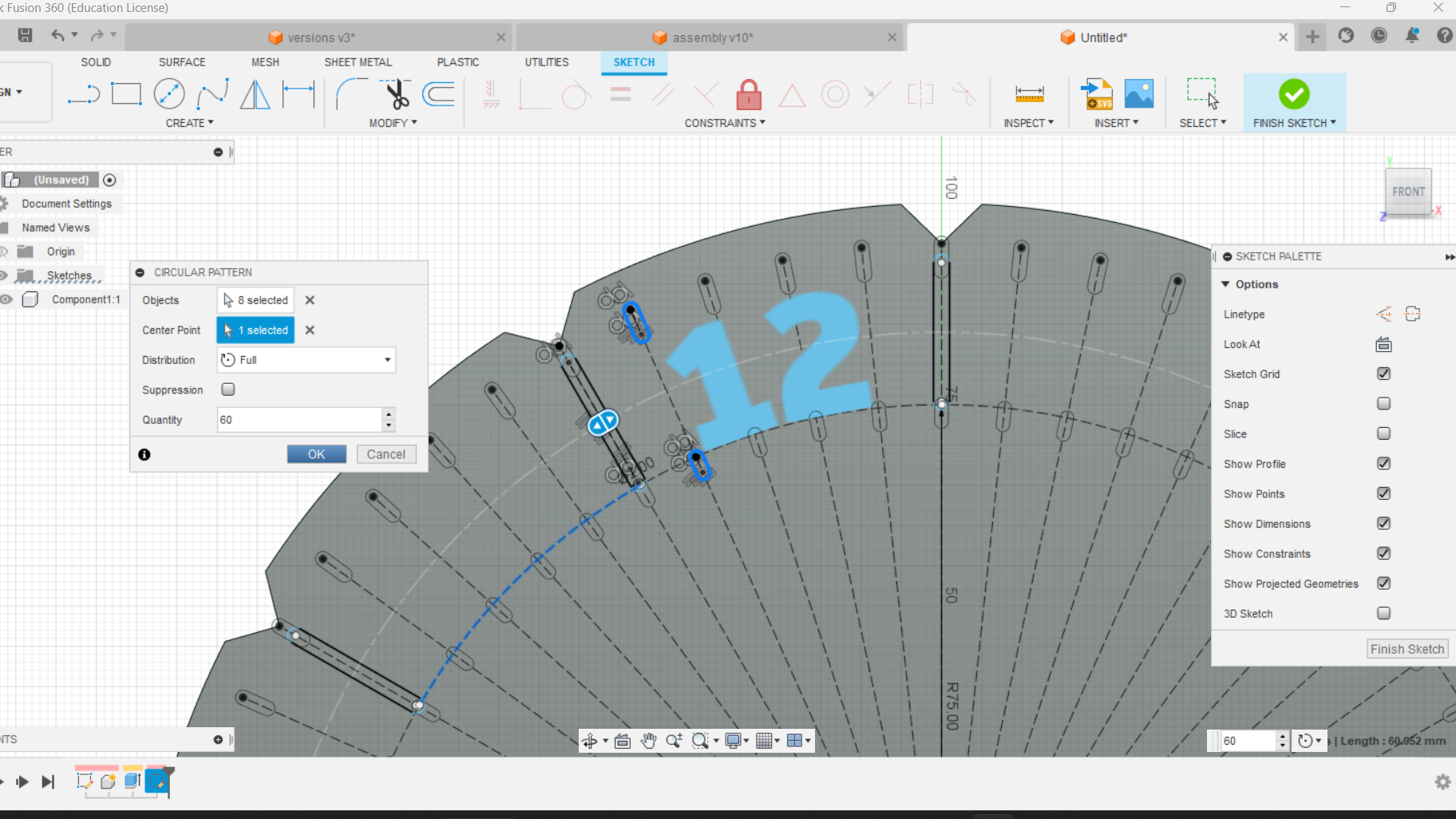Open the Distribution dropdown
1456x819 pixels.
point(307,360)
